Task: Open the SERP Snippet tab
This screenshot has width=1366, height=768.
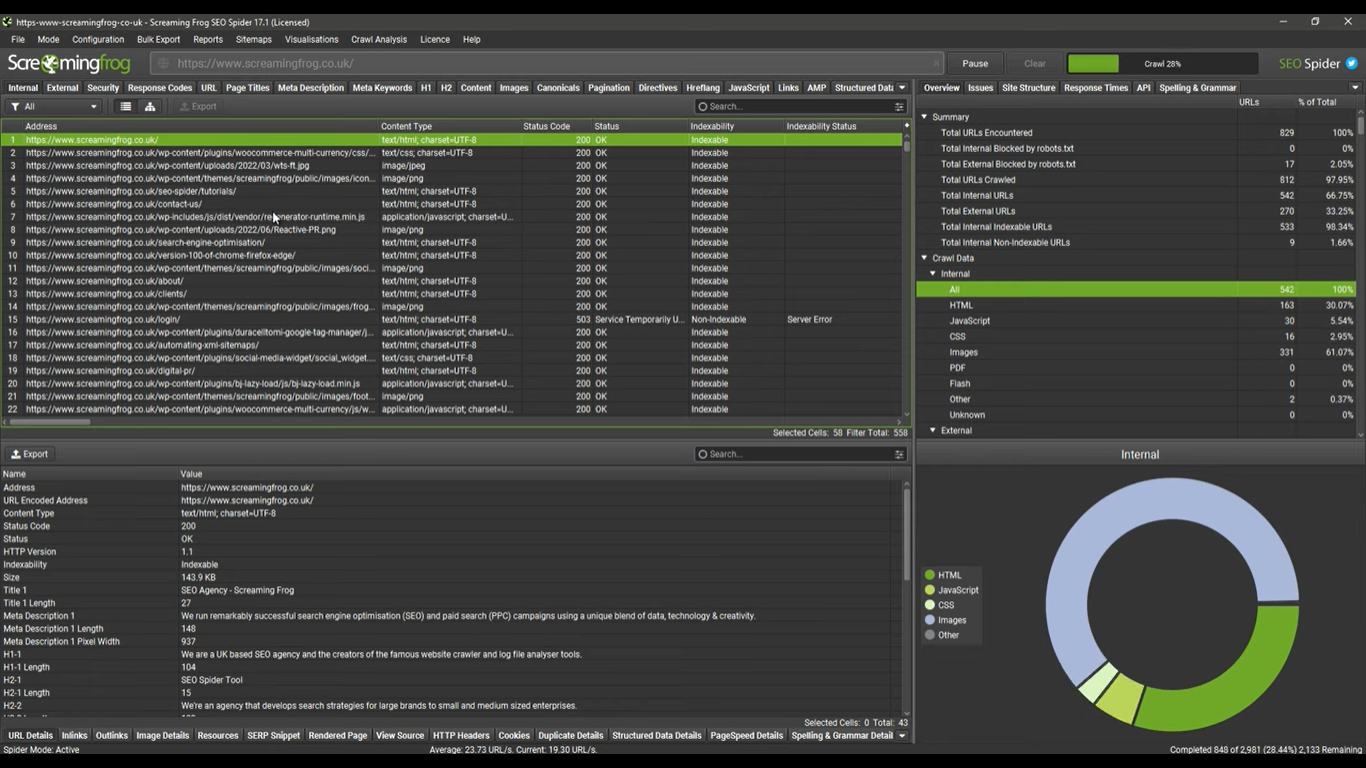Action: 273,736
